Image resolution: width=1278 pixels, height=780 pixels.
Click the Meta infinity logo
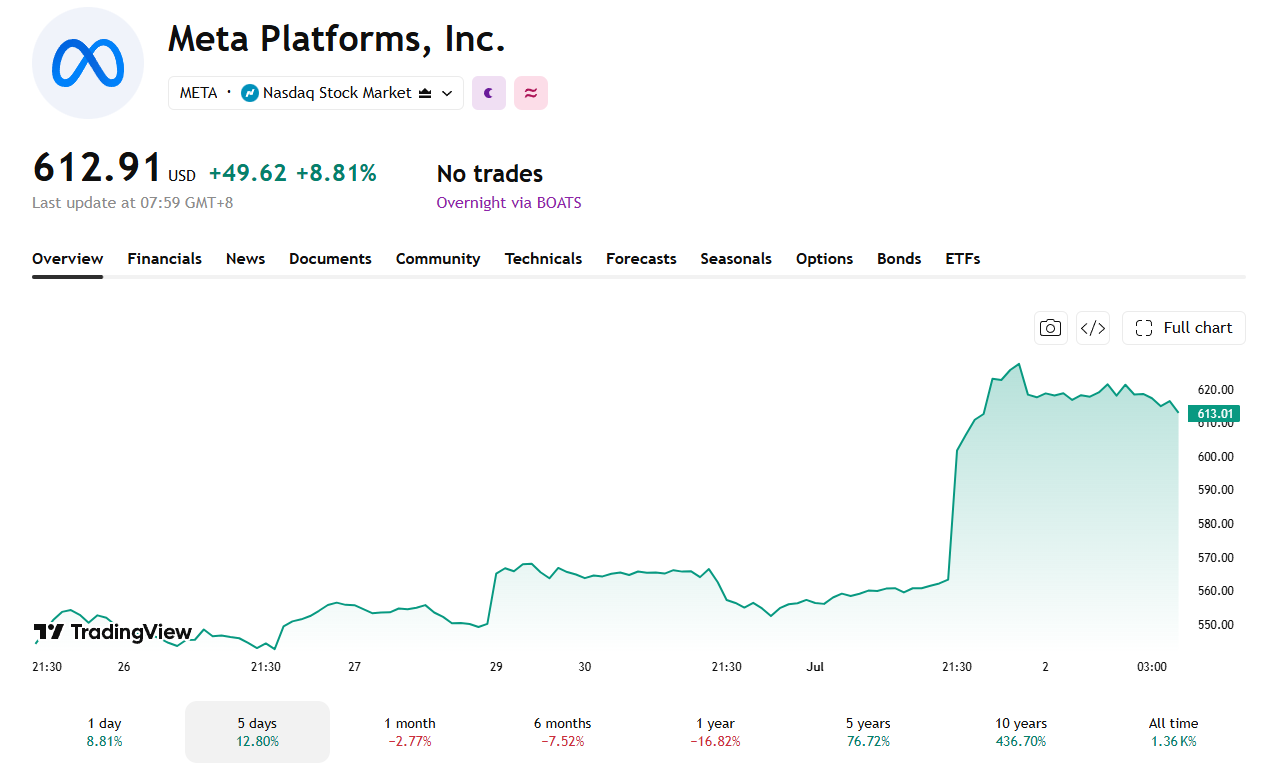(88, 62)
